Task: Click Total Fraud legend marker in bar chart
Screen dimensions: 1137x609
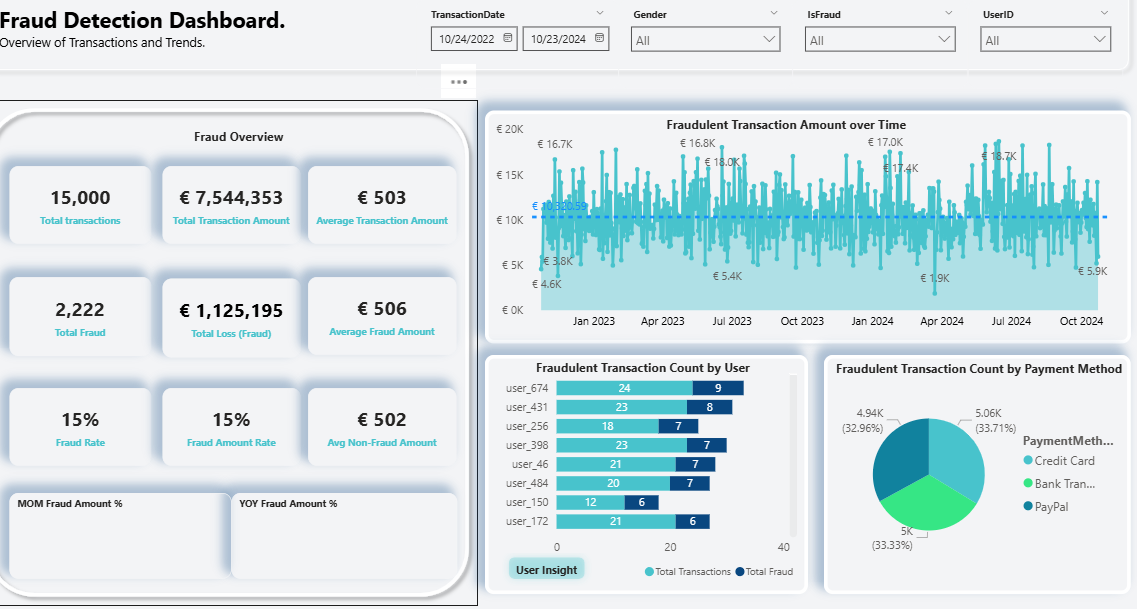Action: coord(740,571)
